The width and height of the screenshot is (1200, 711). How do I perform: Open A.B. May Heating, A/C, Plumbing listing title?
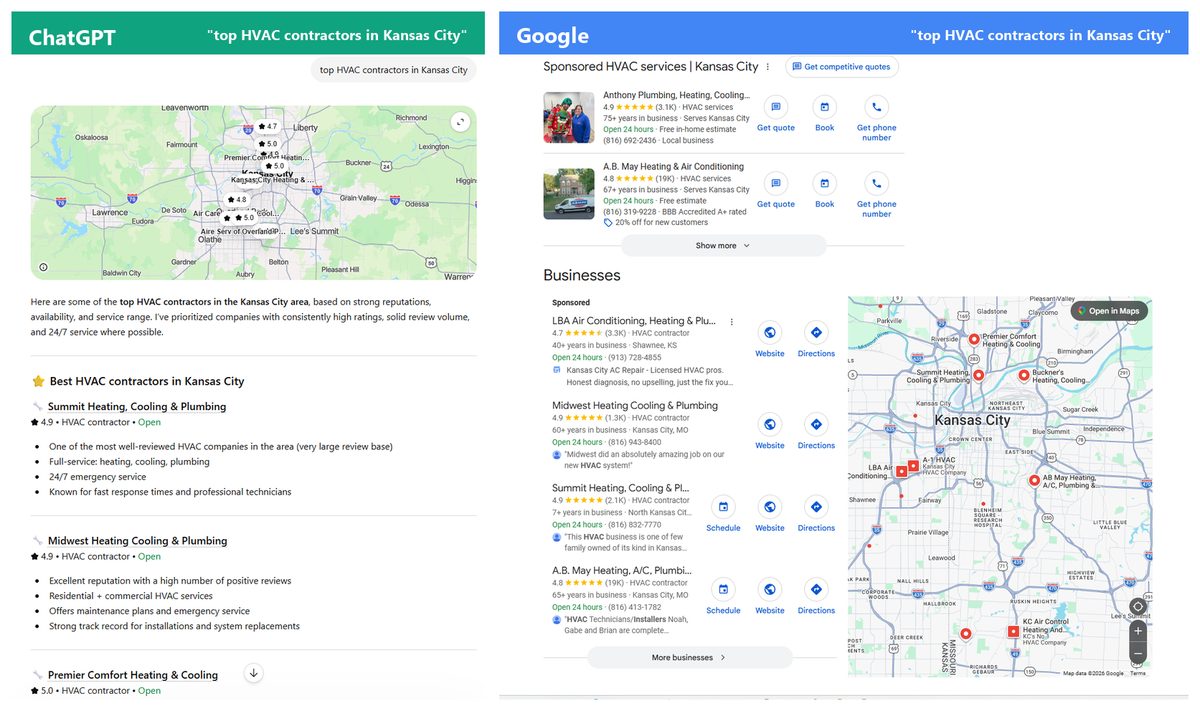pyautogui.click(x=622, y=570)
